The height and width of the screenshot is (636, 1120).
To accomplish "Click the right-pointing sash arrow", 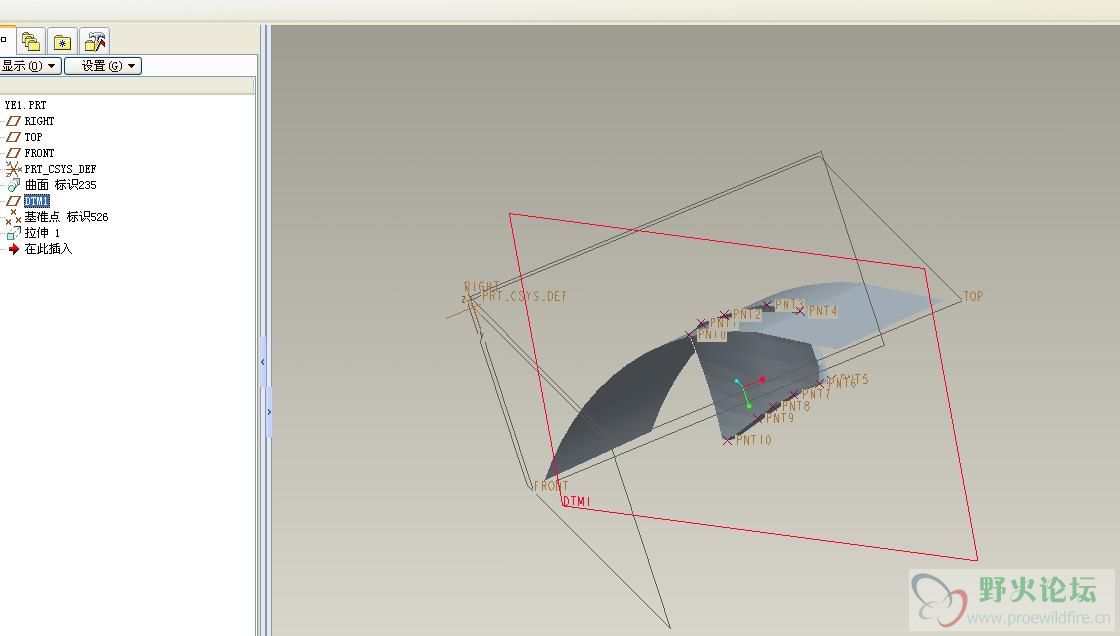I will pos(269,412).
